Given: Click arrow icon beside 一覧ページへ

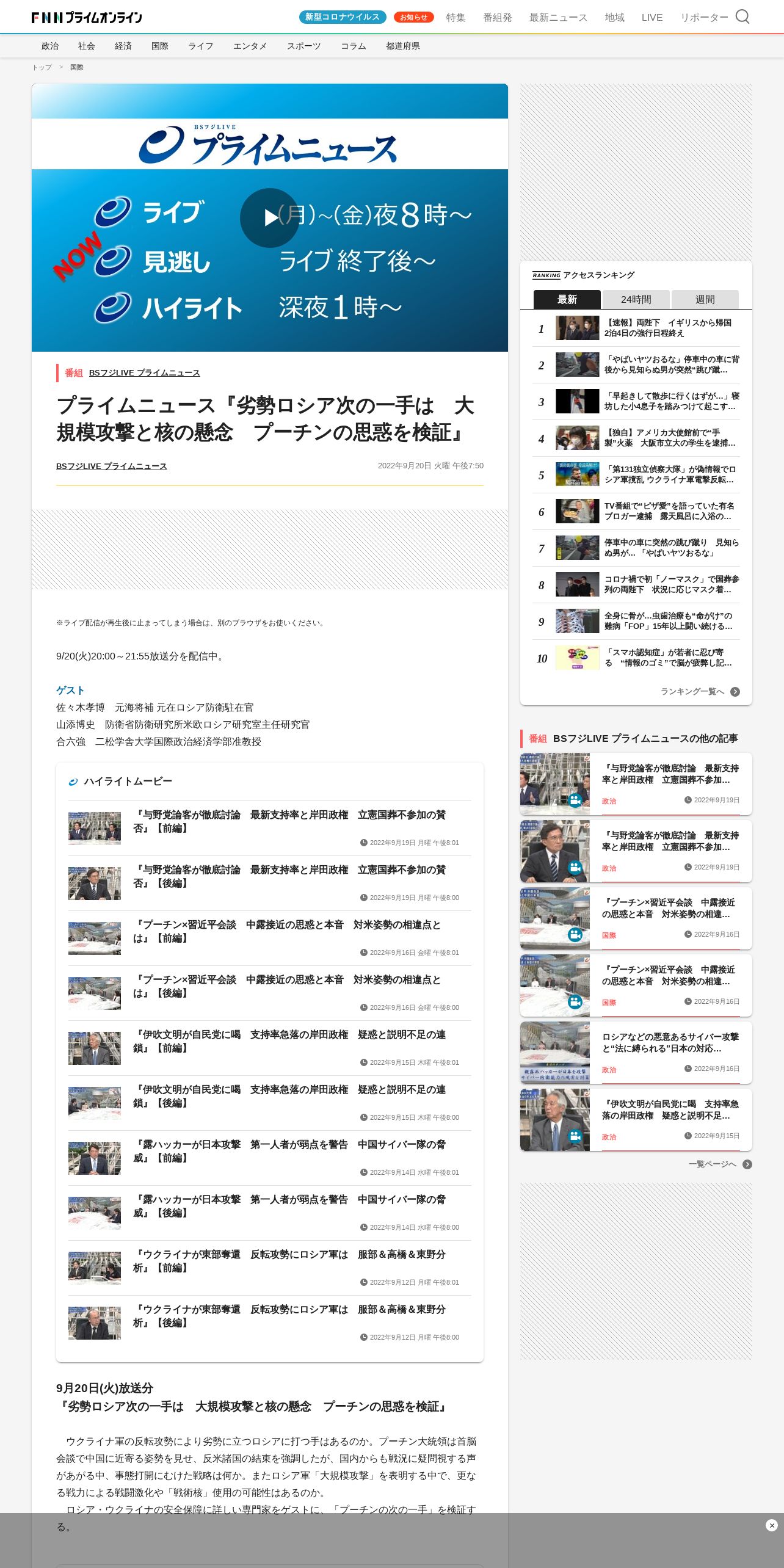Looking at the screenshot, I should pos(747,1164).
